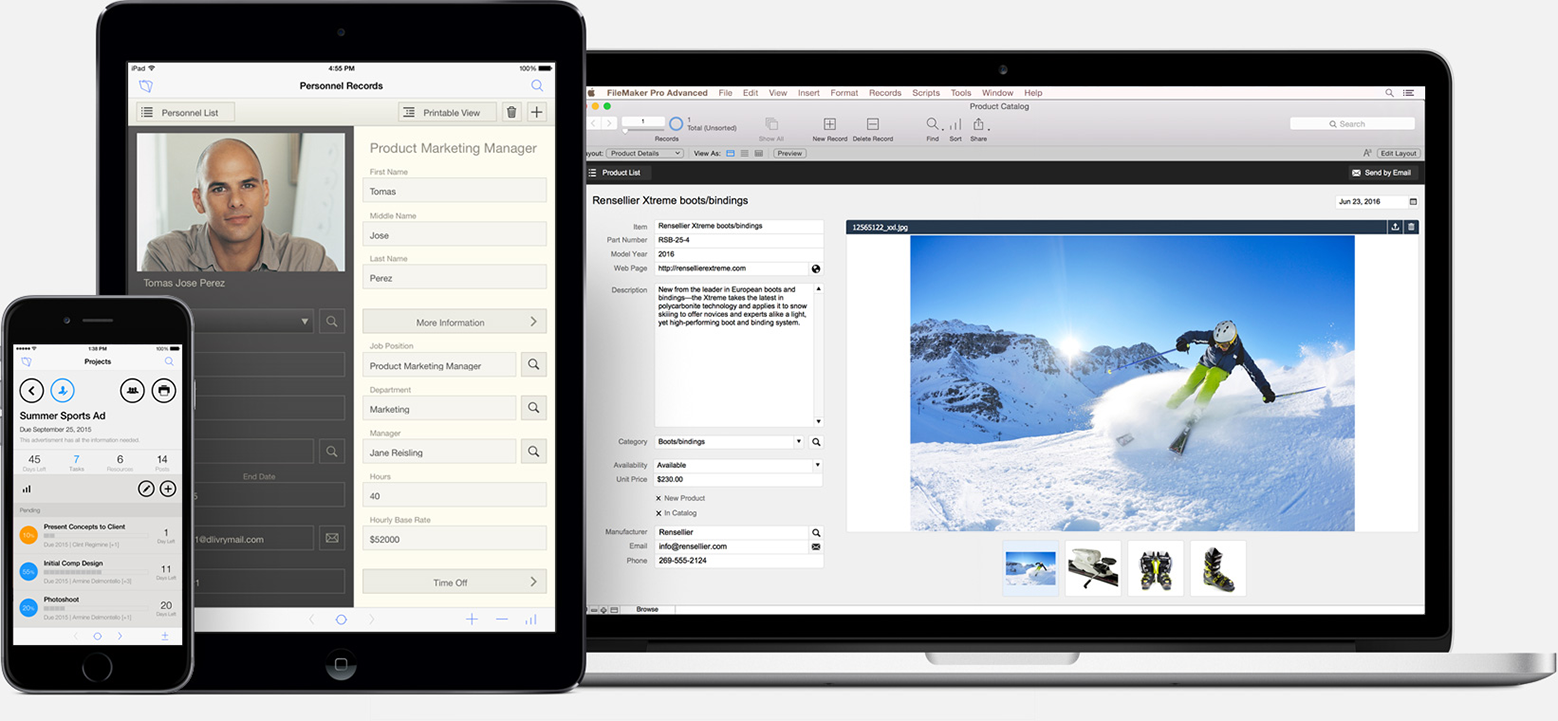The image size is (1558, 721).
Task: Tap the trash icon on iPad Personnel Records
Action: (x=512, y=113)
